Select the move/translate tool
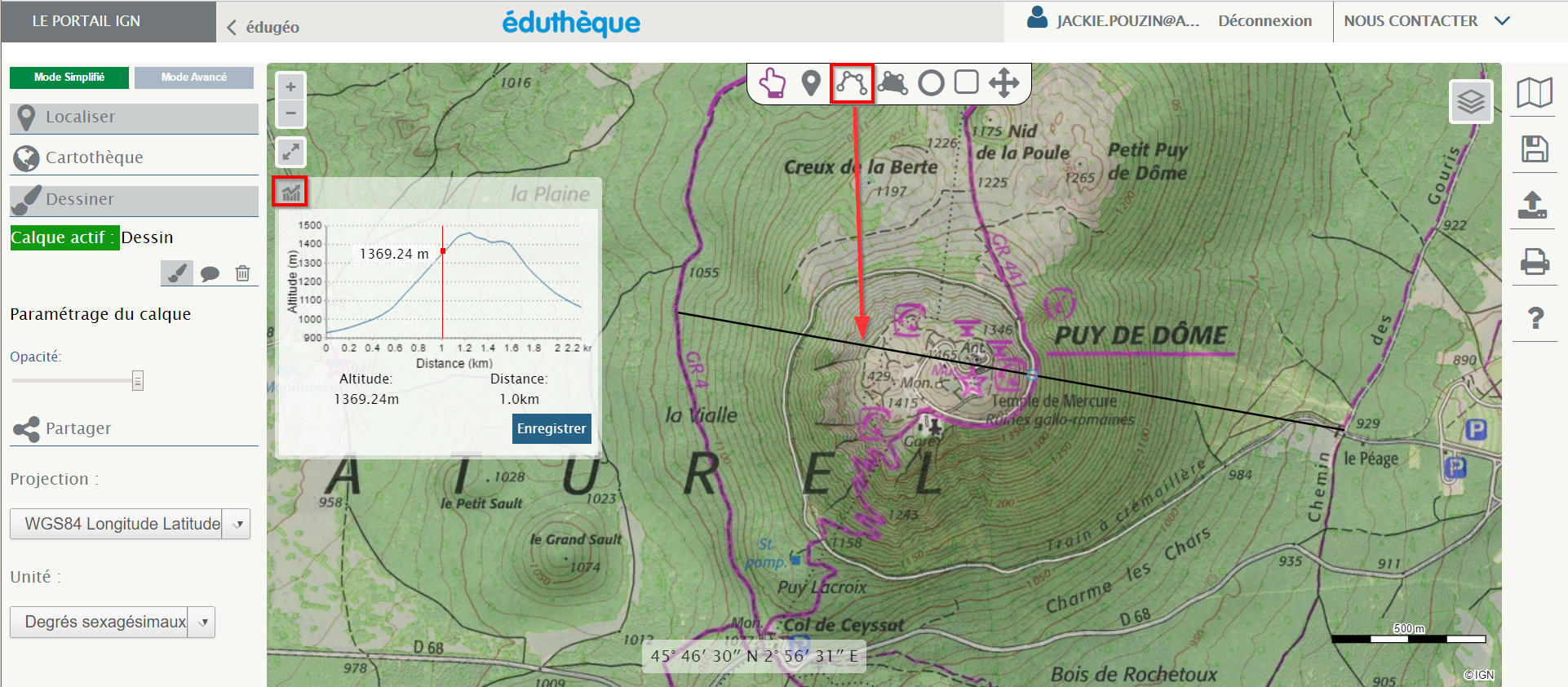 pos(1004,83)
